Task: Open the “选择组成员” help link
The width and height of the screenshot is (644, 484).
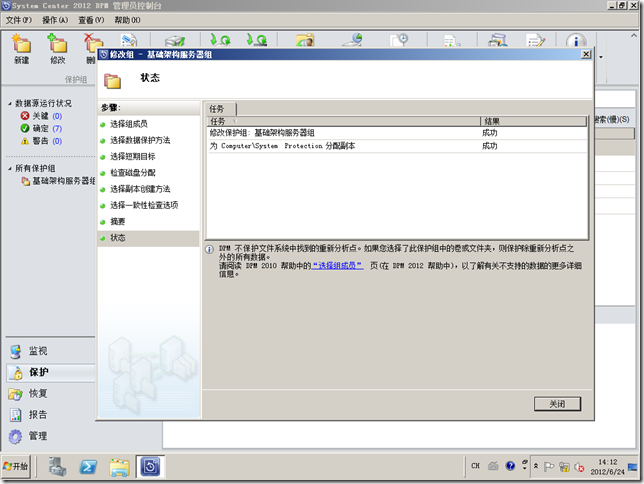Action: (x=337, y=266)
